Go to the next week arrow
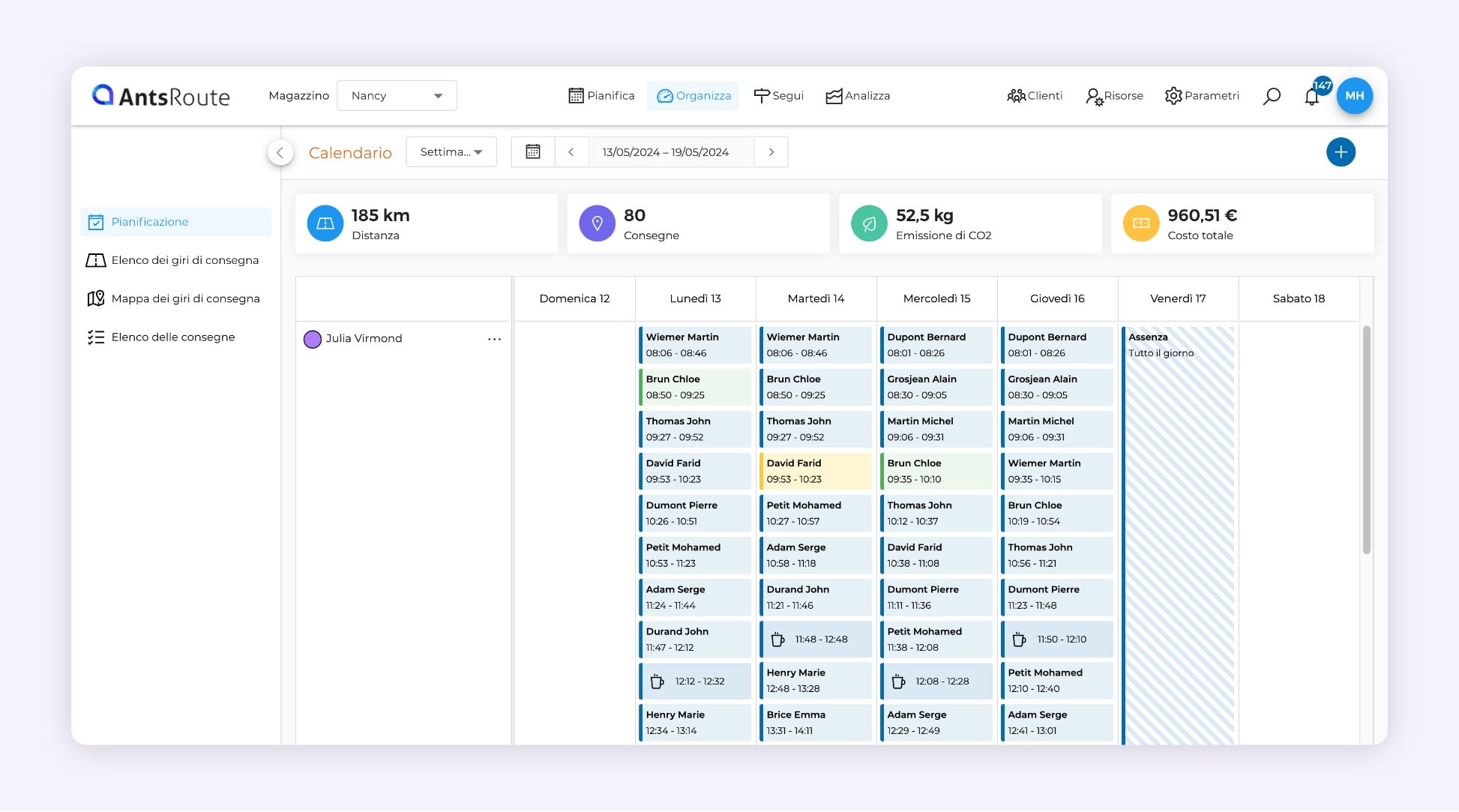Viewport: 1459px width, 812px height. click(x=771, y=152)
